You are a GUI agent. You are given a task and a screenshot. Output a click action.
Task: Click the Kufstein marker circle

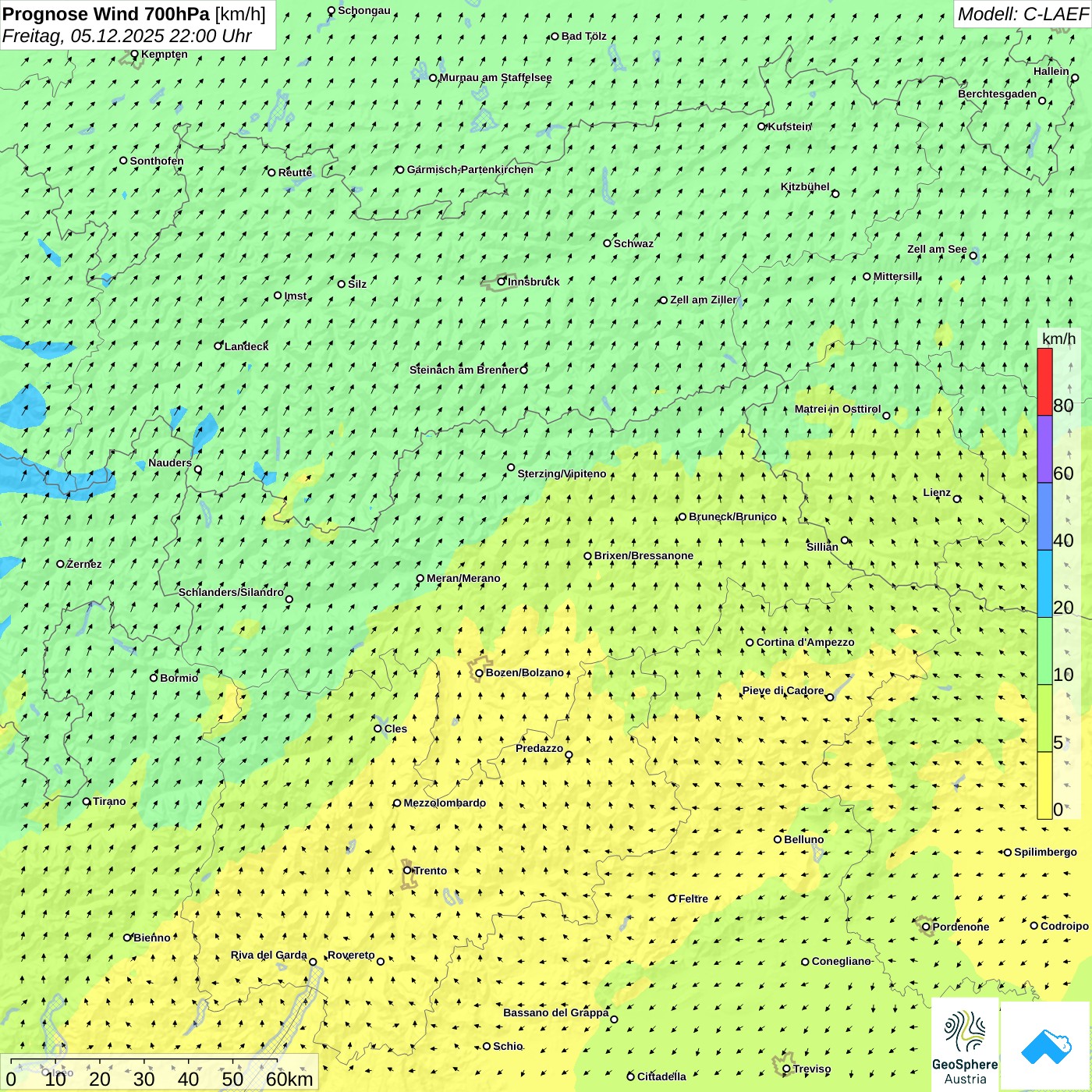762,126
